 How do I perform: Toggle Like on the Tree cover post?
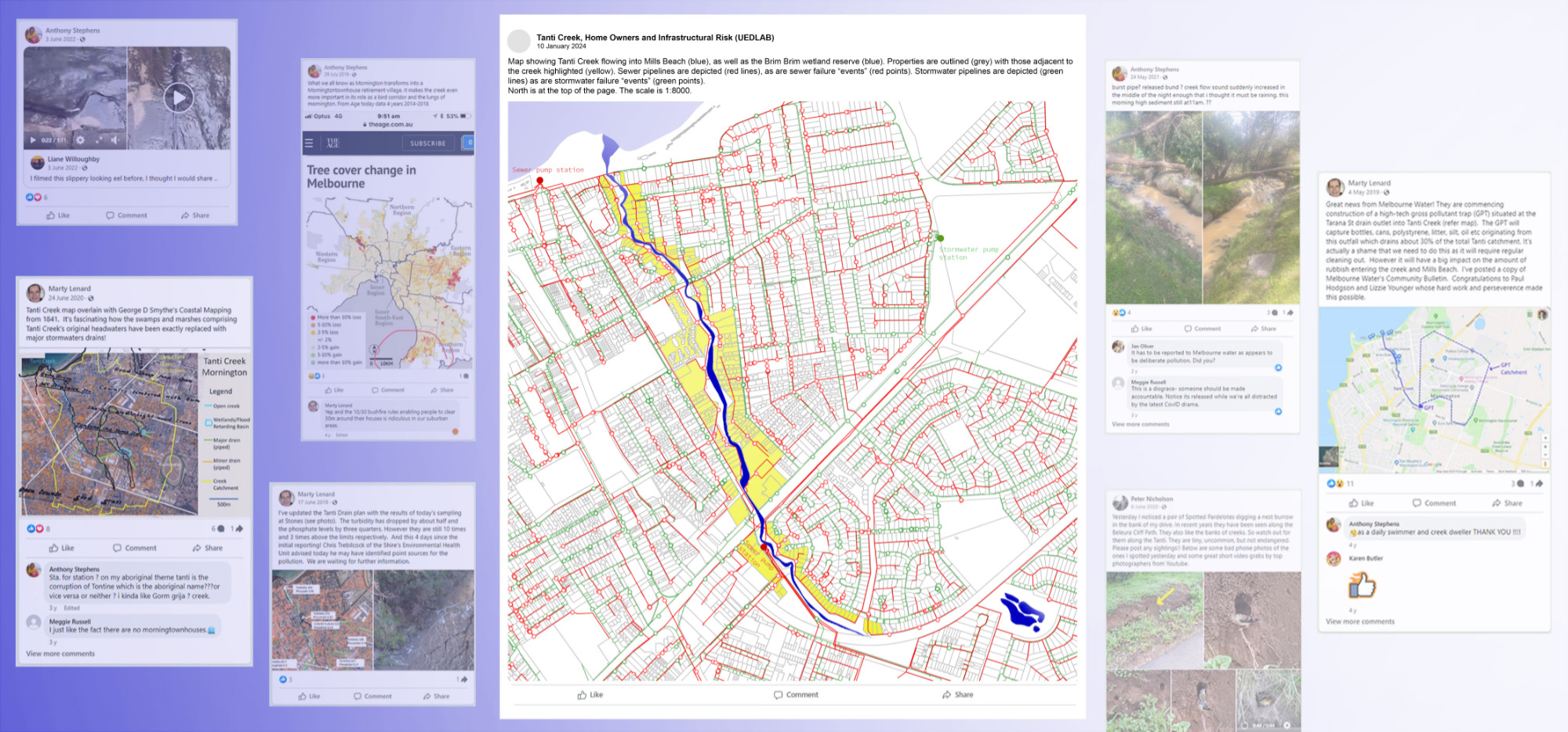tap(334, 390)
